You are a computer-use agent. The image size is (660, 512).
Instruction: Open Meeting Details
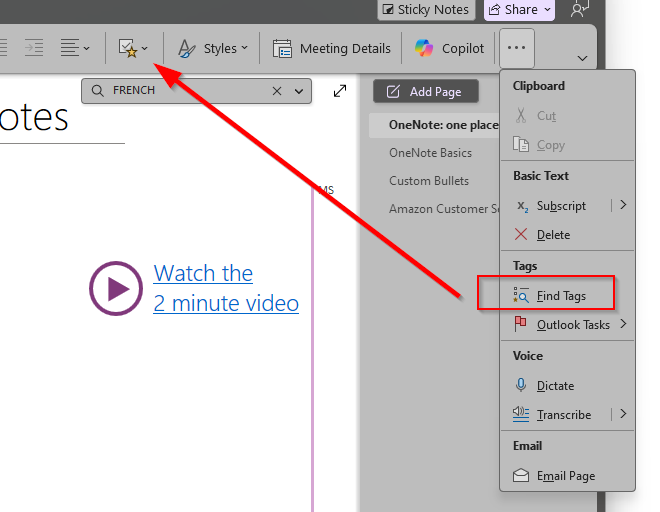tap(331, 48)
